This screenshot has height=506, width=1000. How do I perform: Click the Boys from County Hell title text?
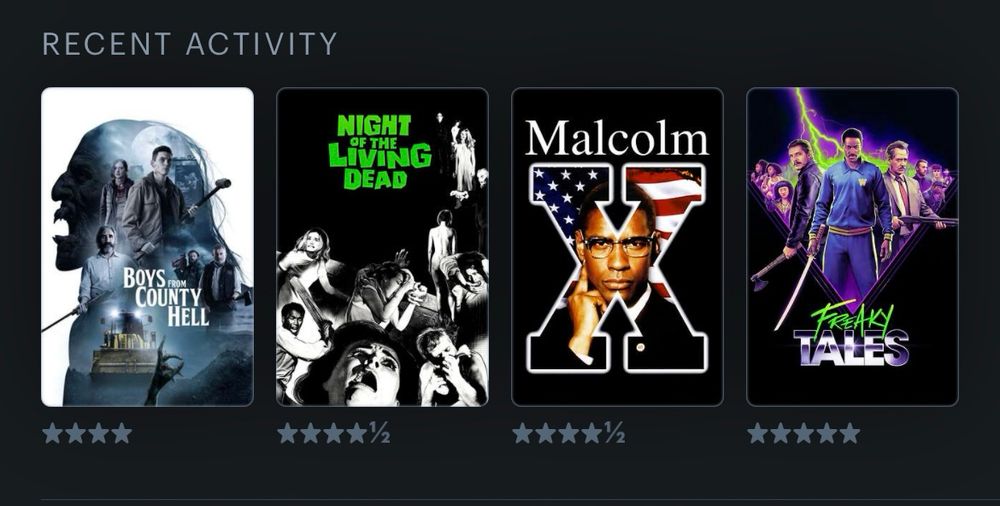[x=166, y=297]
